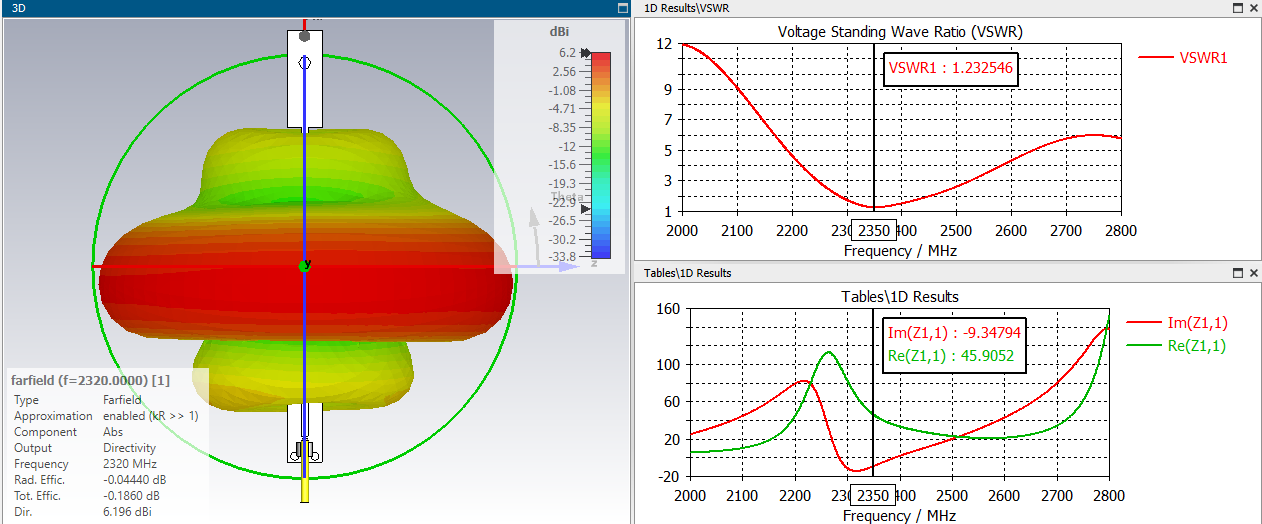Activate the 3D window title bar

[300, 8]
